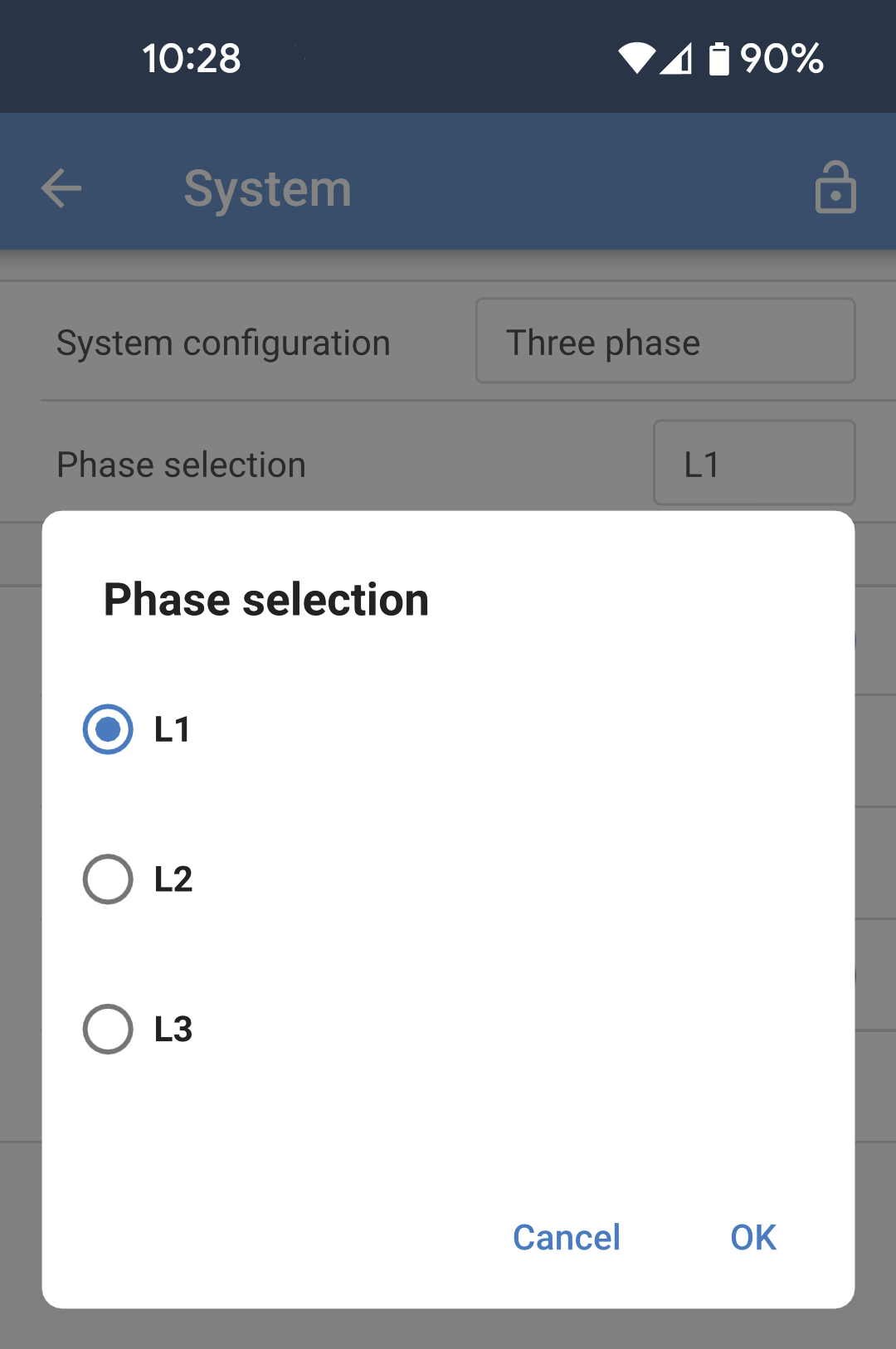Tap the unlock icon to lock settings
Viewport: 896px width, 1349px height.
(x=835, y=187)
